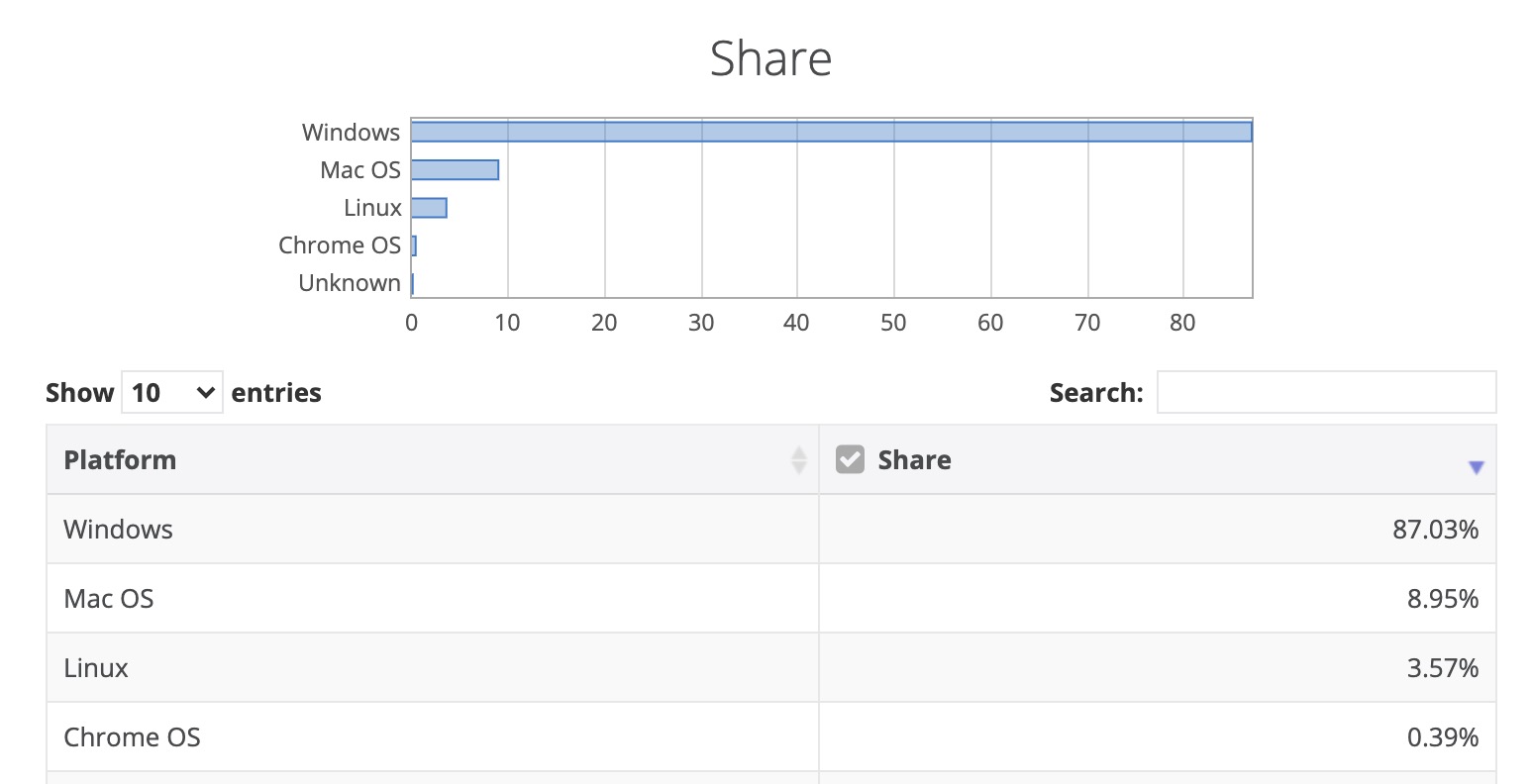This screenshot has height=784, width=1533.
Task: Click into the Search input field
Action: (x=1326, y=393)
